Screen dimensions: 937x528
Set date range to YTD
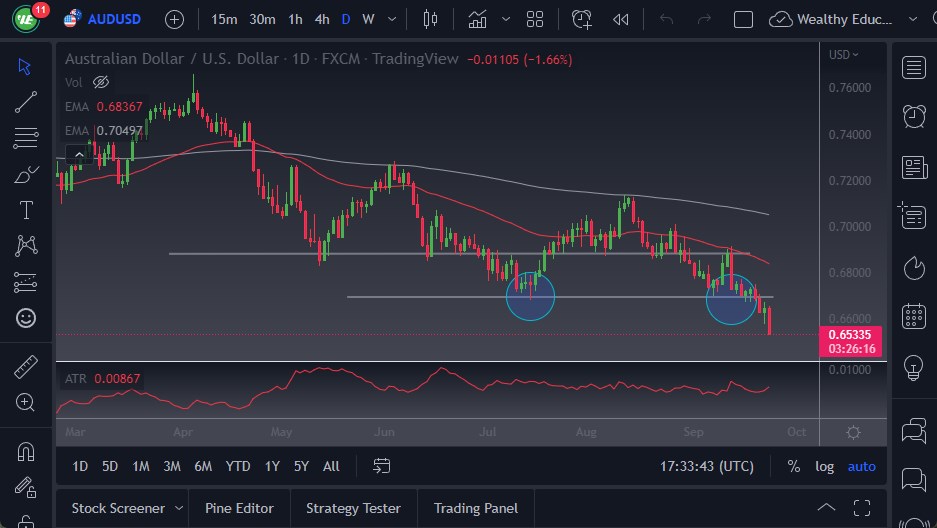[238, 466]
